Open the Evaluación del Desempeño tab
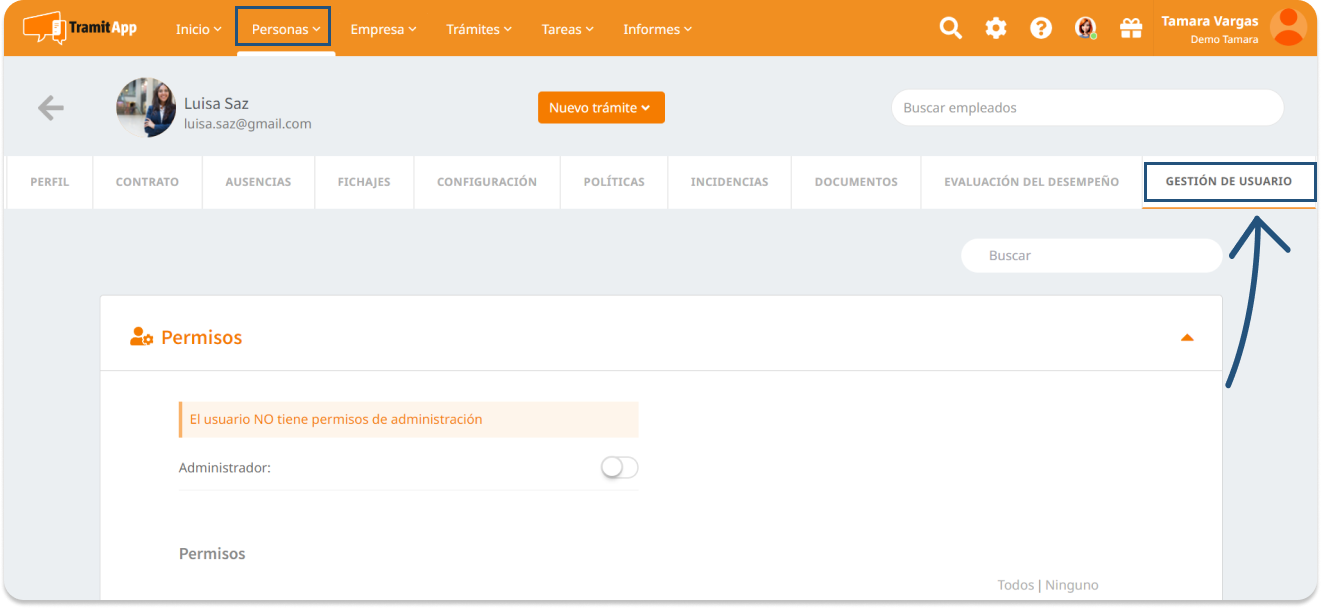The width and height of the screenshot is (1322, 608). [1031, 182]
